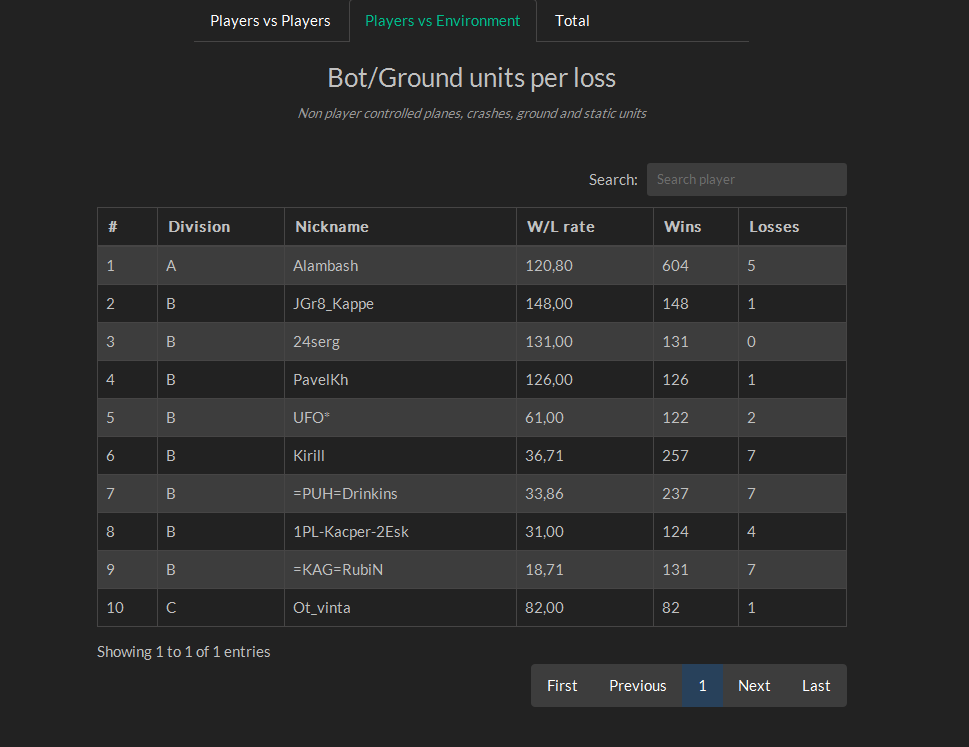Sort by the Division column header
Screen dimensions: 969x747
199,227
